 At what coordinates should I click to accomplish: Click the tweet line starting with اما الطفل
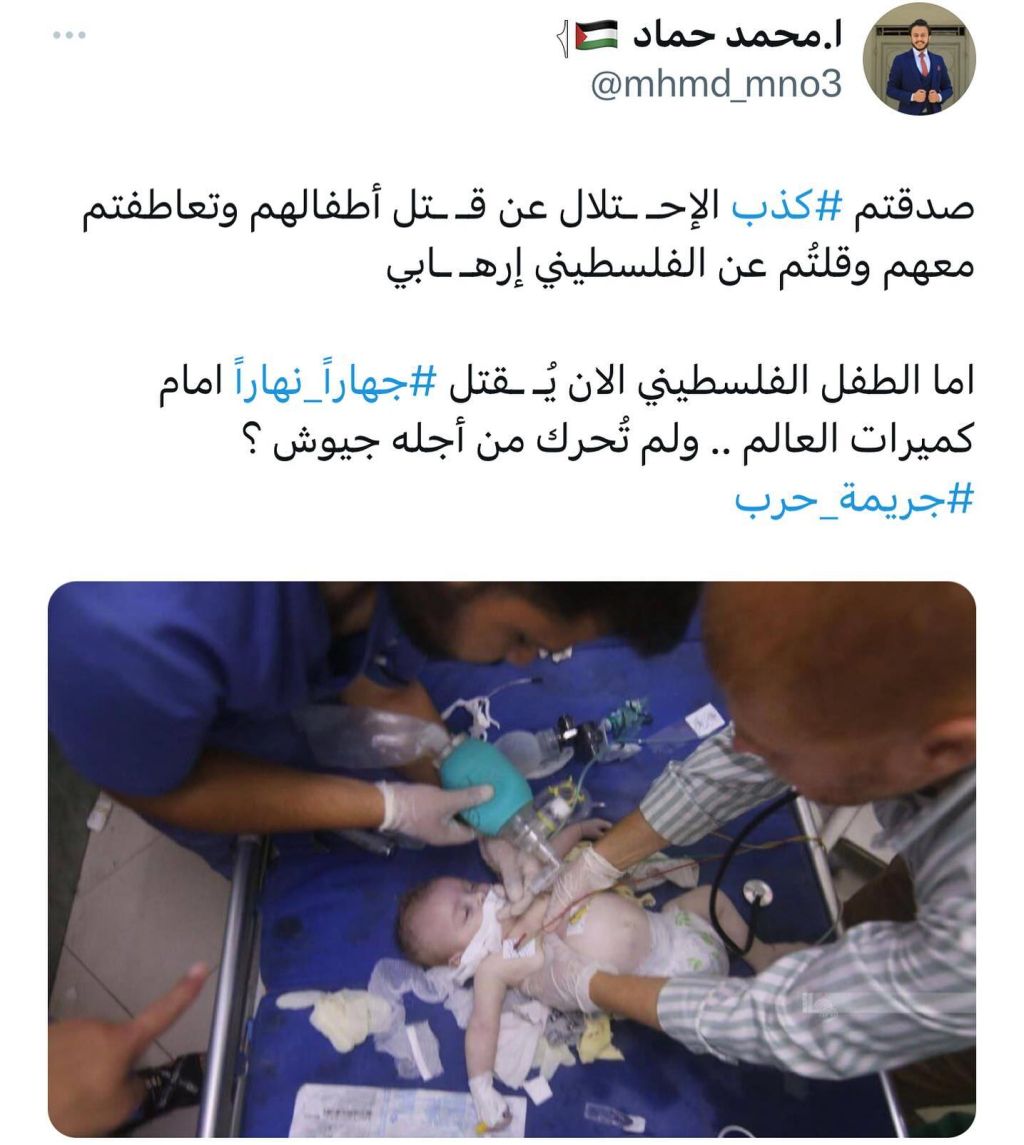click(567, 382)
